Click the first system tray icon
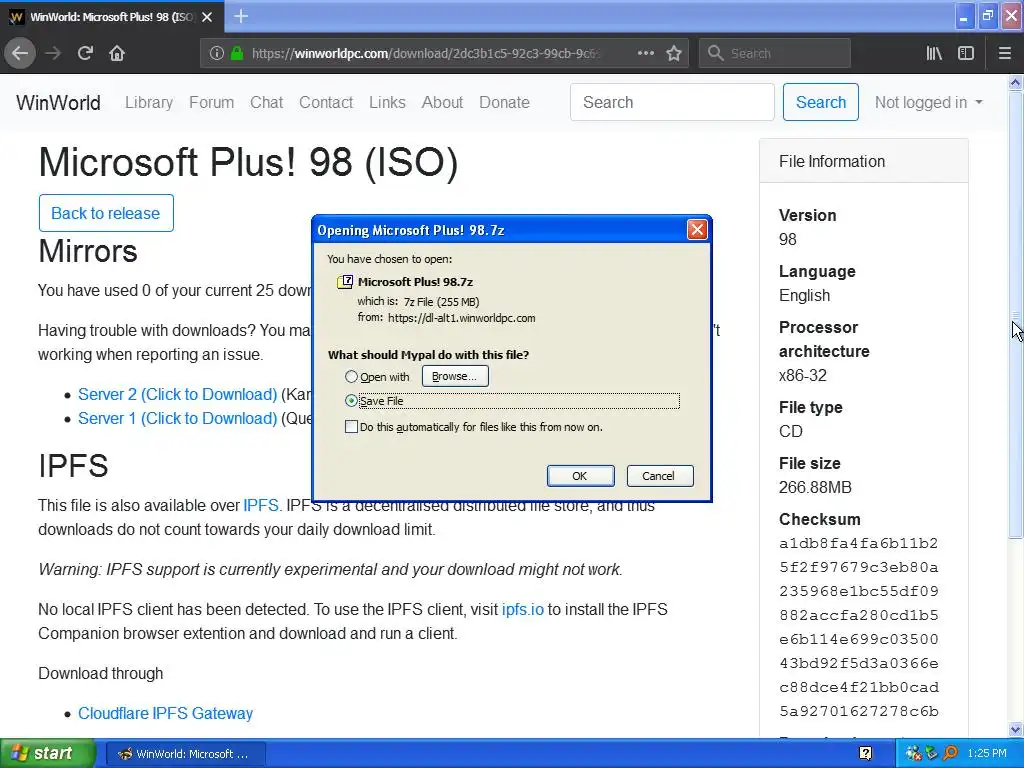The height and width of the screenshot is (768, 1024). point(913,753)
